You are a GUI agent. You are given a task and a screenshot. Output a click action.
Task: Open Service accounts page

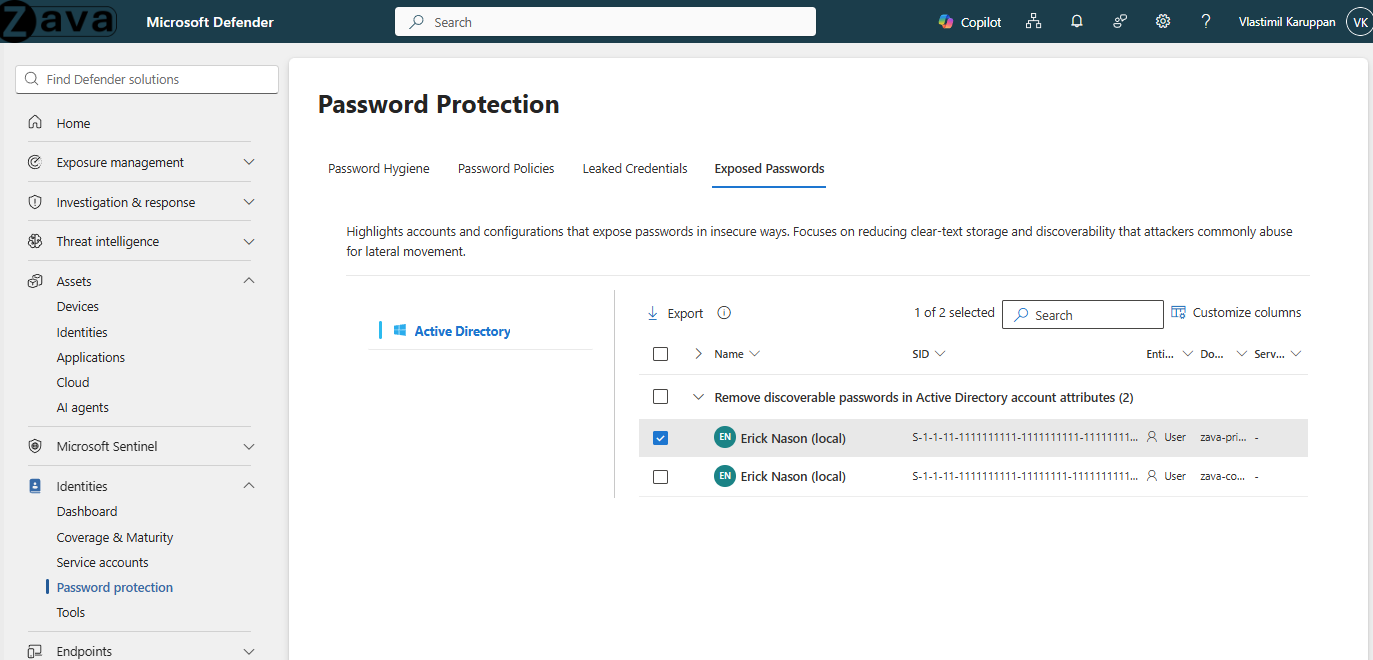tap(102, 562)
